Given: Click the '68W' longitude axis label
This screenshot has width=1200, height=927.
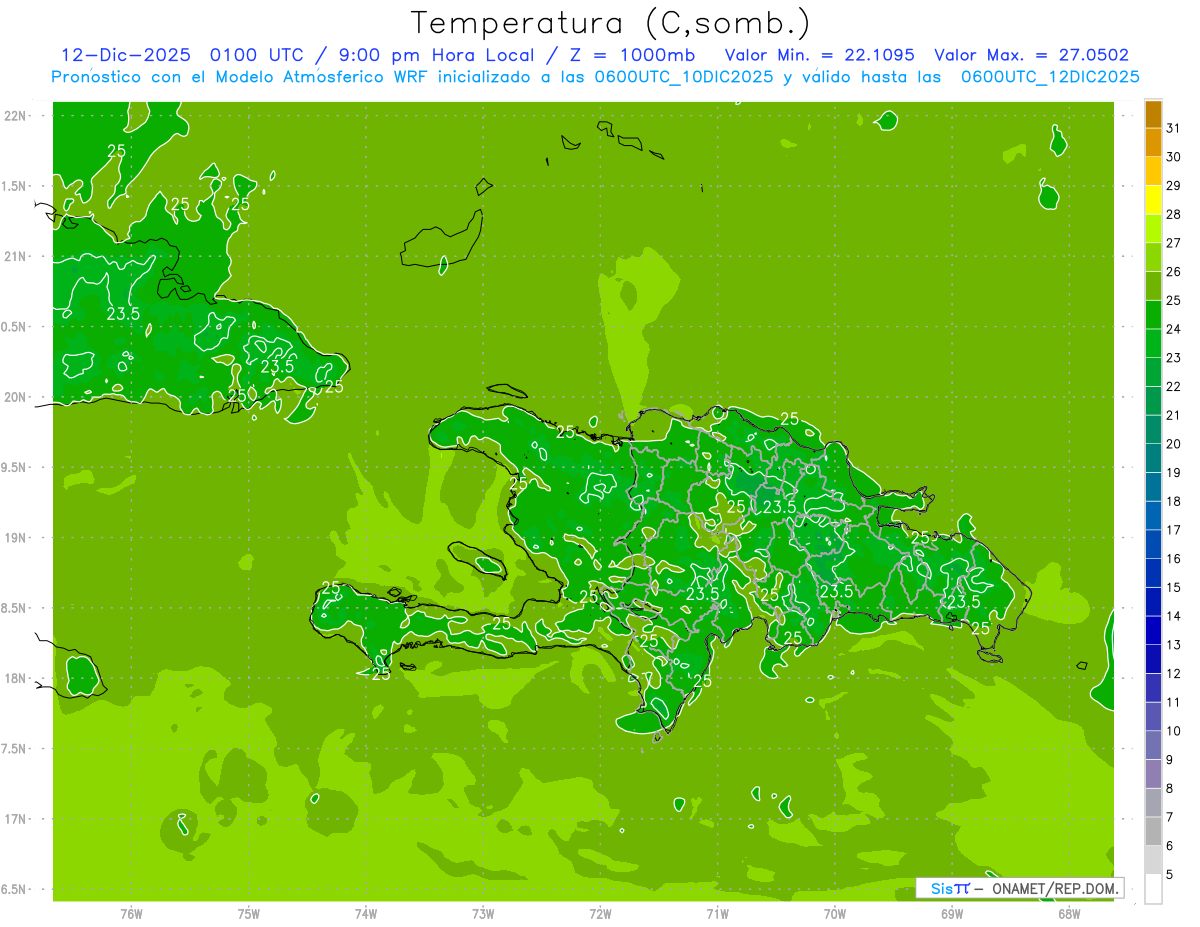Looking at the screenshot, I should pos(1069,914).
